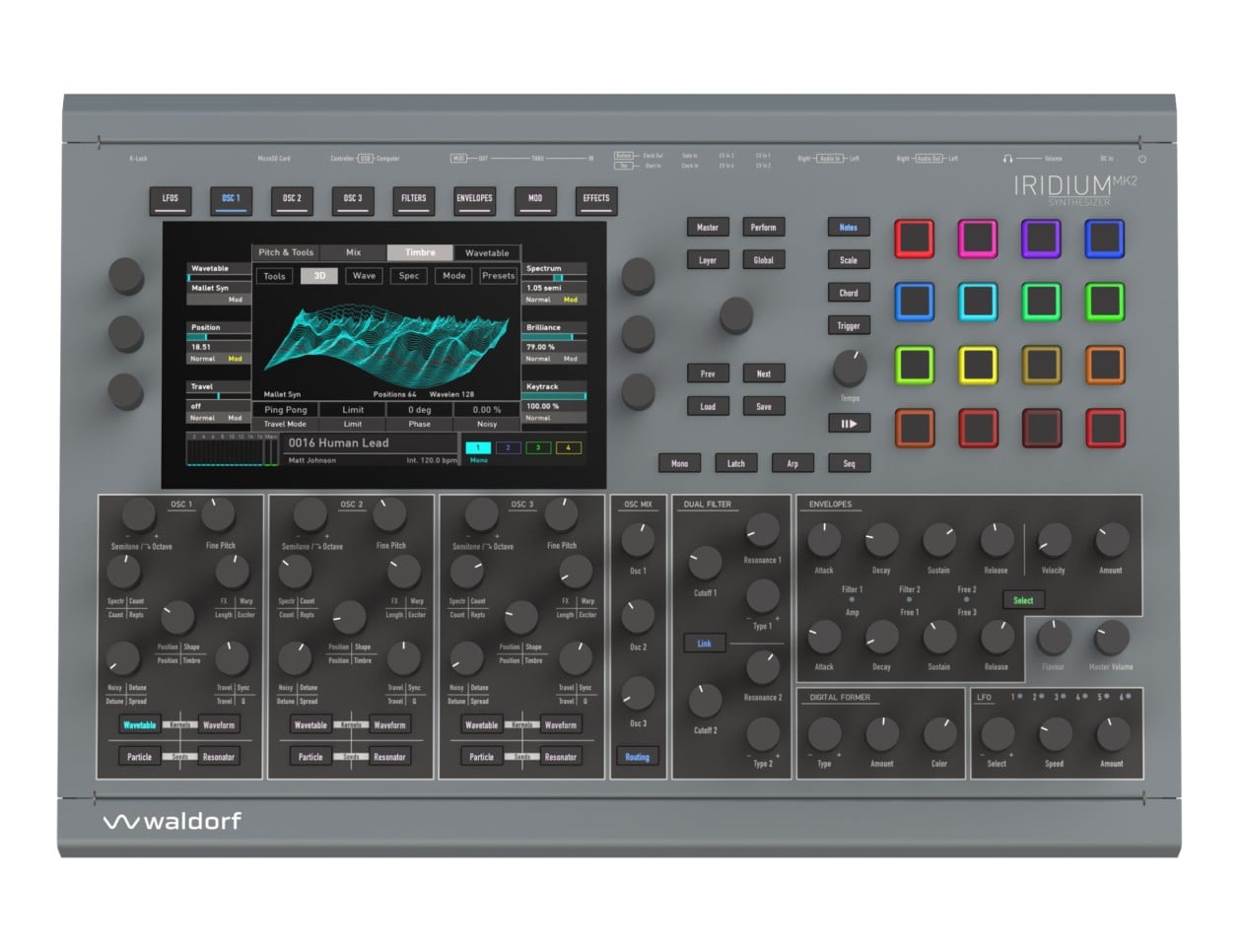Click the Cutoff 2 filter knob
The width and height of the screenshot is (1239, 952).
(705, 701)
